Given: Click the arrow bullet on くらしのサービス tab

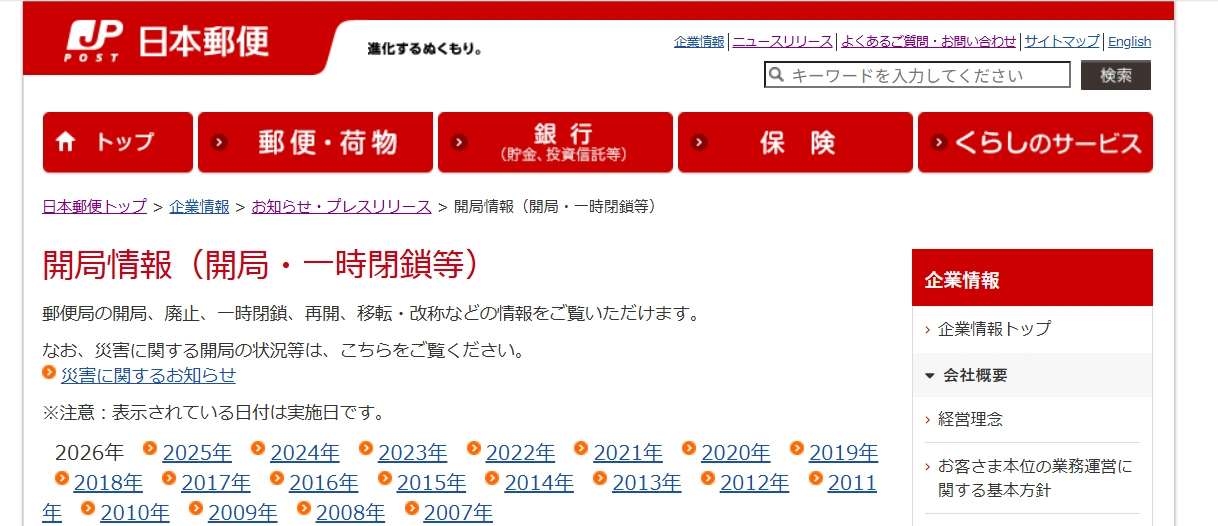Looking at the screenshot, I should [939, 142].
